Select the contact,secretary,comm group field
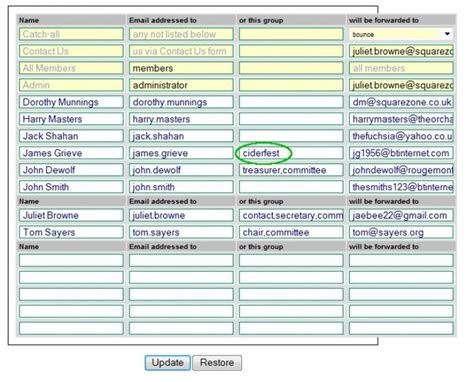 coord(291,215)
